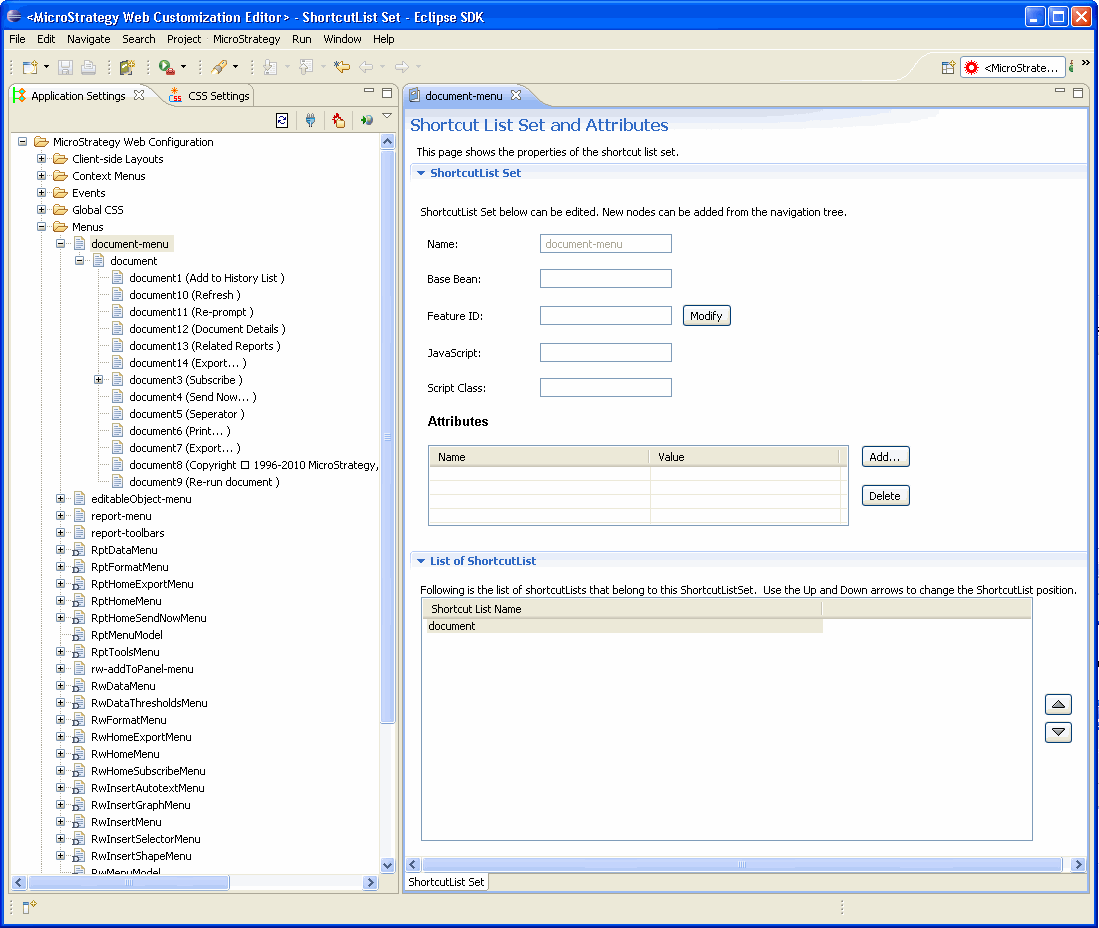Click the New wizard toolbar icon
The height and width of the screenshot is (928, 1099).
(30, 67)
